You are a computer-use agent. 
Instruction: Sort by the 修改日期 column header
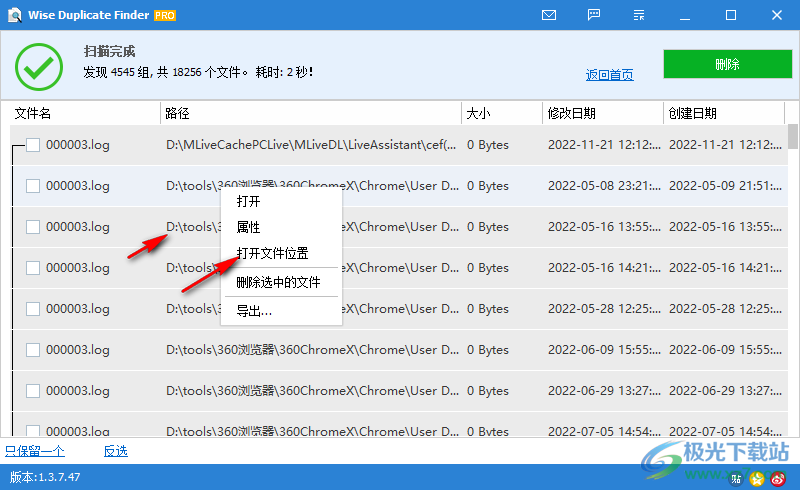tap(603, 113)
